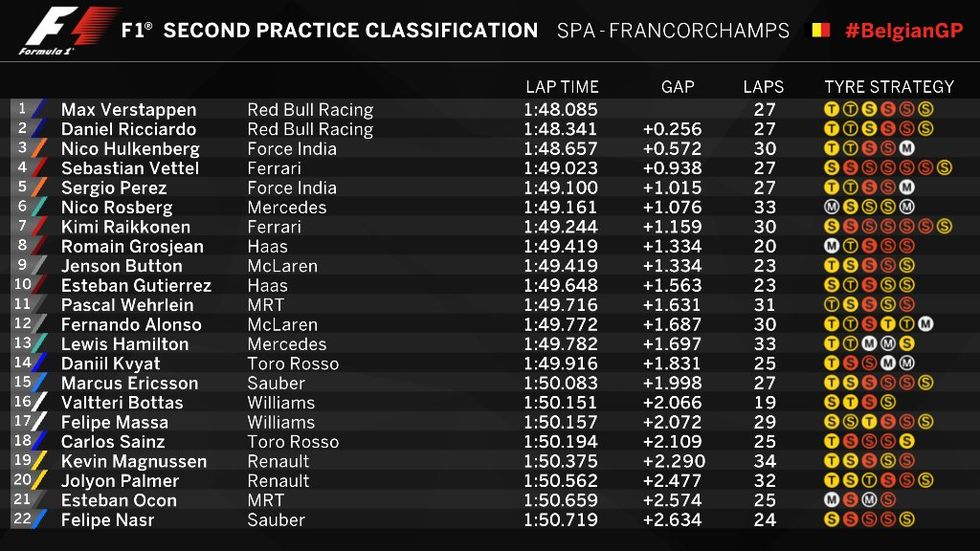
Task: Click driver name Lewis Hamilton
Action: pos(124,344)
